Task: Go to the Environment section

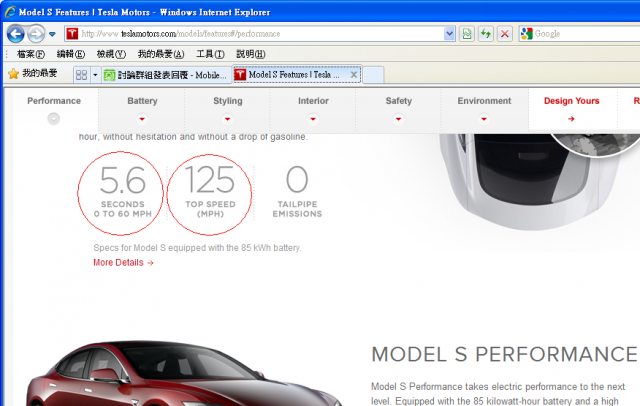Action: point(484,101)
